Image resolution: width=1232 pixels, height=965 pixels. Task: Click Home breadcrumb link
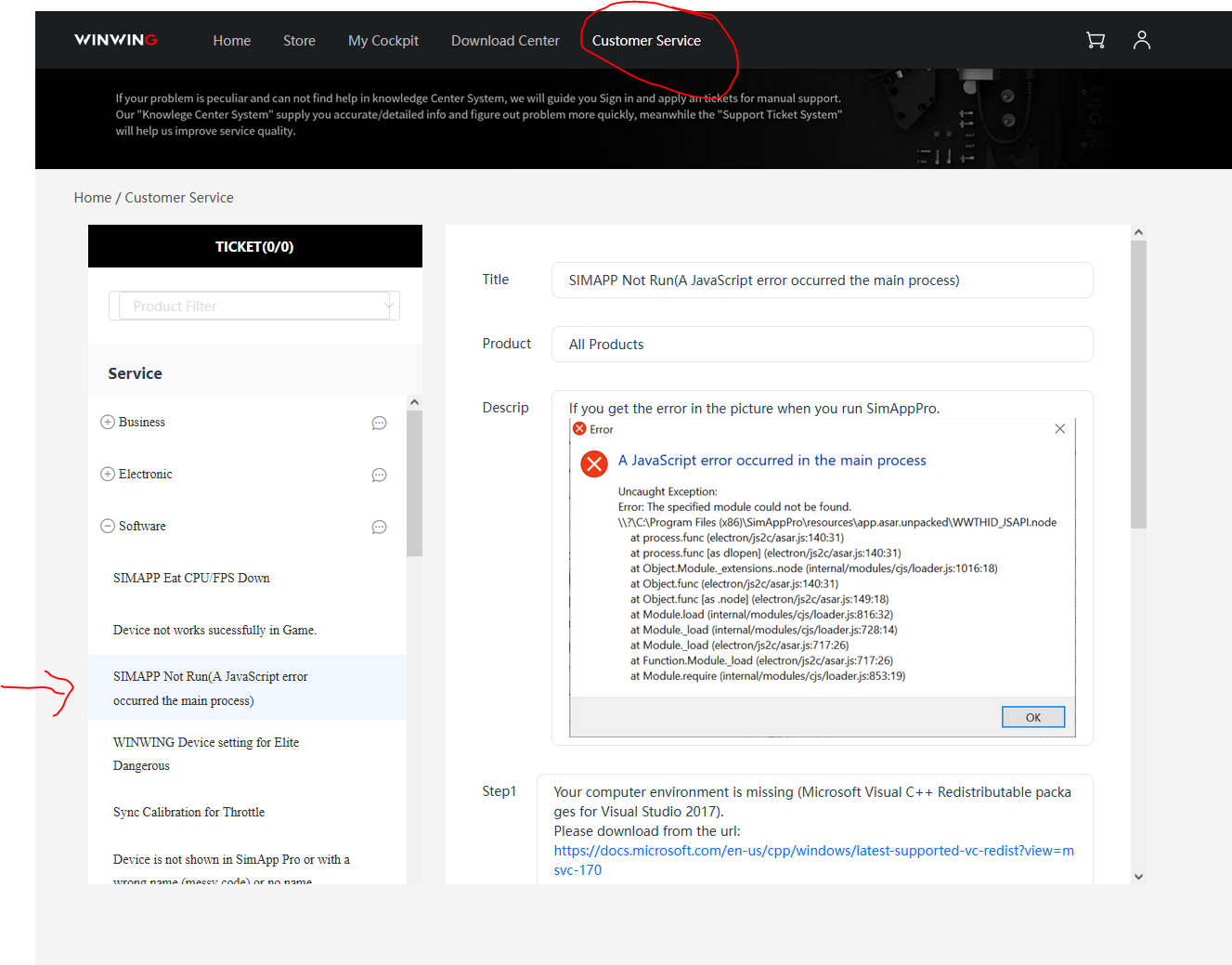point(93,198)
